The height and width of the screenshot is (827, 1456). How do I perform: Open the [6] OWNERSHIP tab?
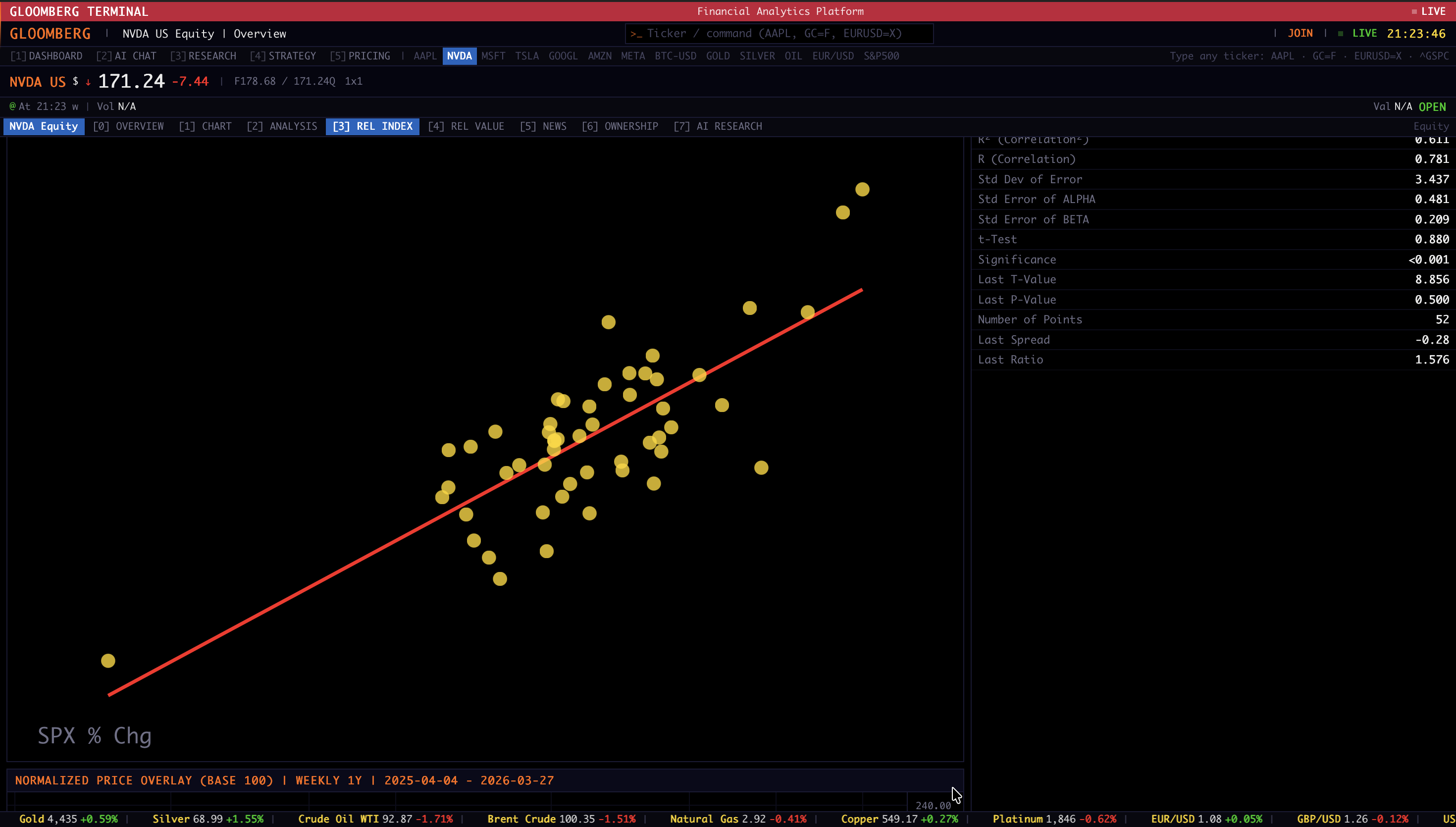[620, 126]
